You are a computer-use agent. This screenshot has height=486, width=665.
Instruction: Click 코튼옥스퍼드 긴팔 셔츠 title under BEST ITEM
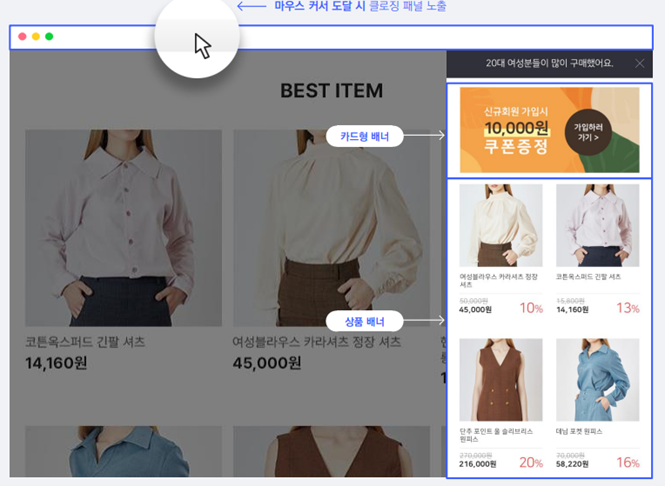85,342
